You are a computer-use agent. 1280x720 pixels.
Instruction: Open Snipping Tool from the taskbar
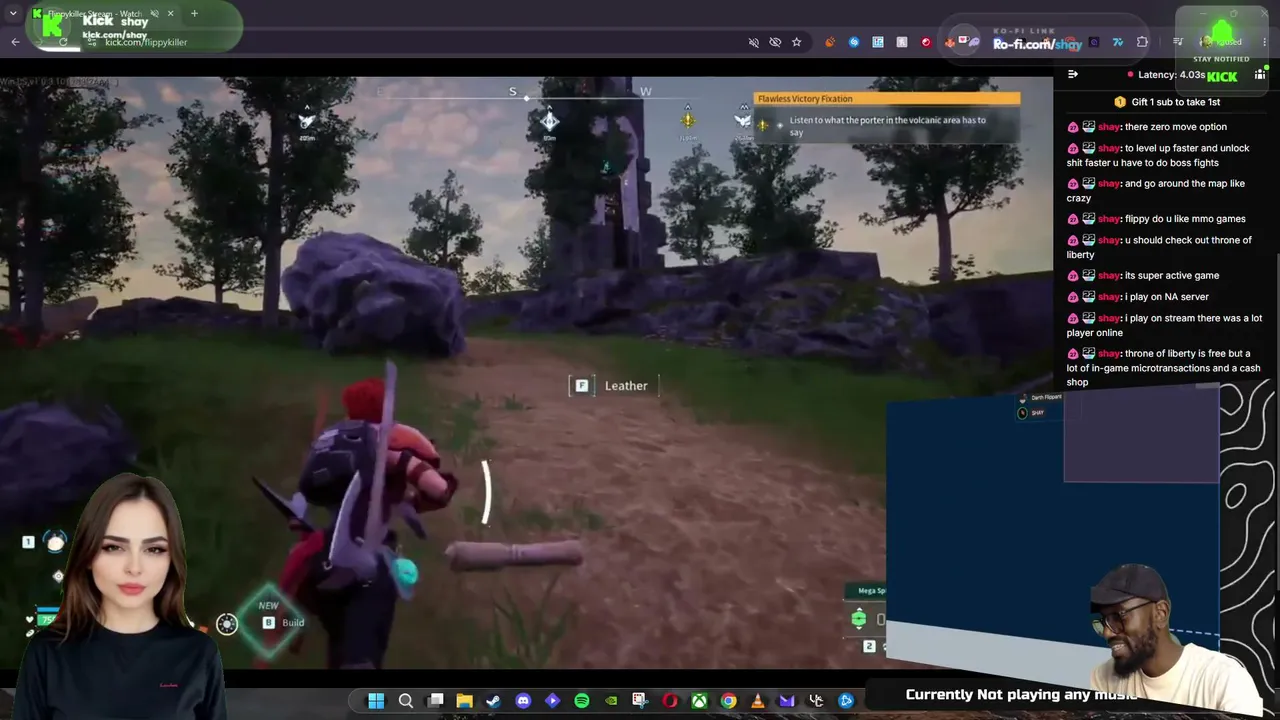pyautogui.click(x=641, y=701)
